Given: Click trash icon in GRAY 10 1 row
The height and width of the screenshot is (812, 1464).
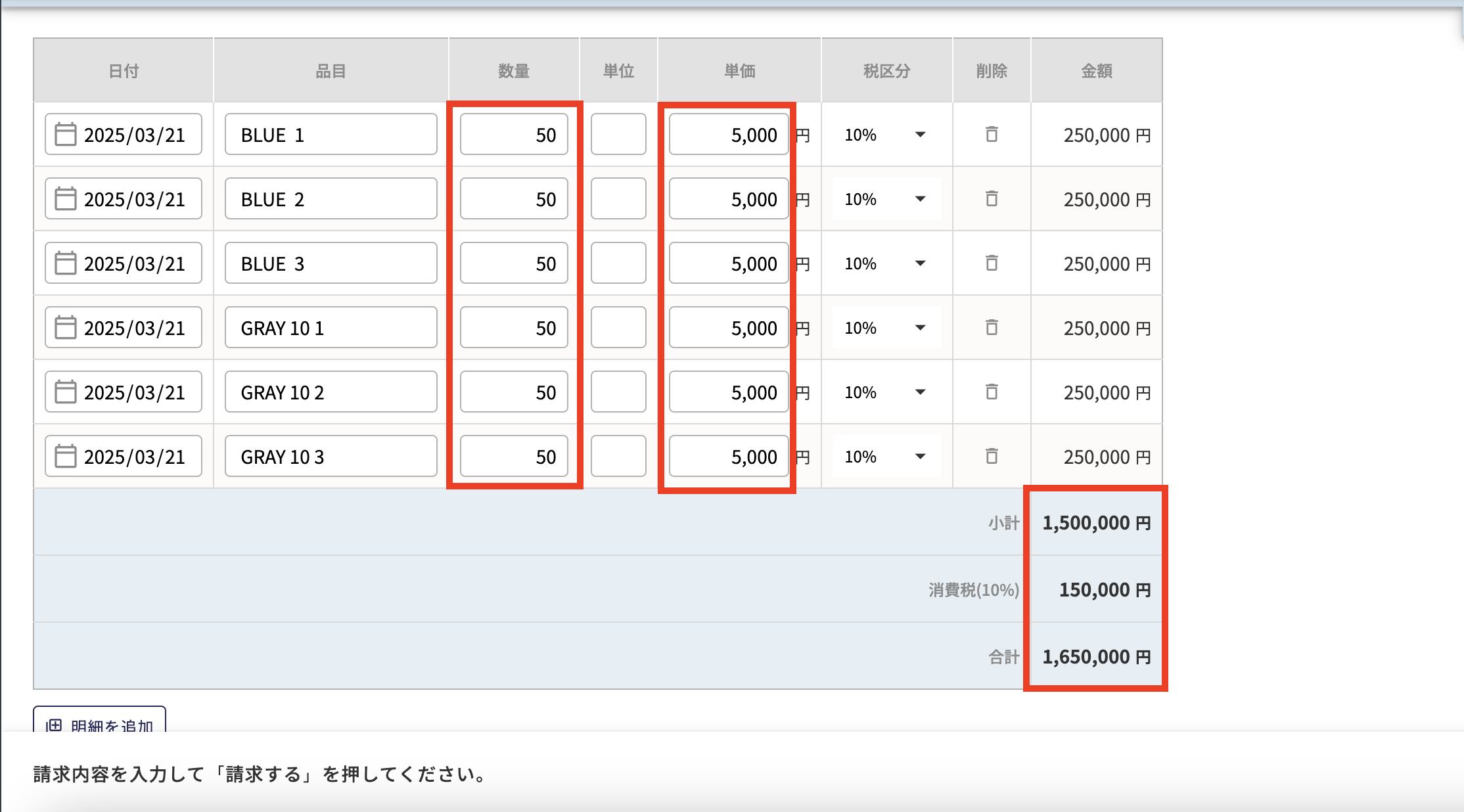Looking at the screenshot, I should coord(992,327).
